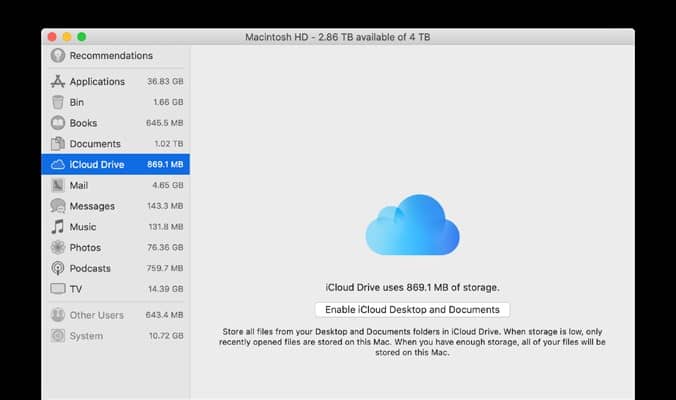The image size is (676, 400).
Task: Select the Documents category label
Action: [x=95, y=144]
